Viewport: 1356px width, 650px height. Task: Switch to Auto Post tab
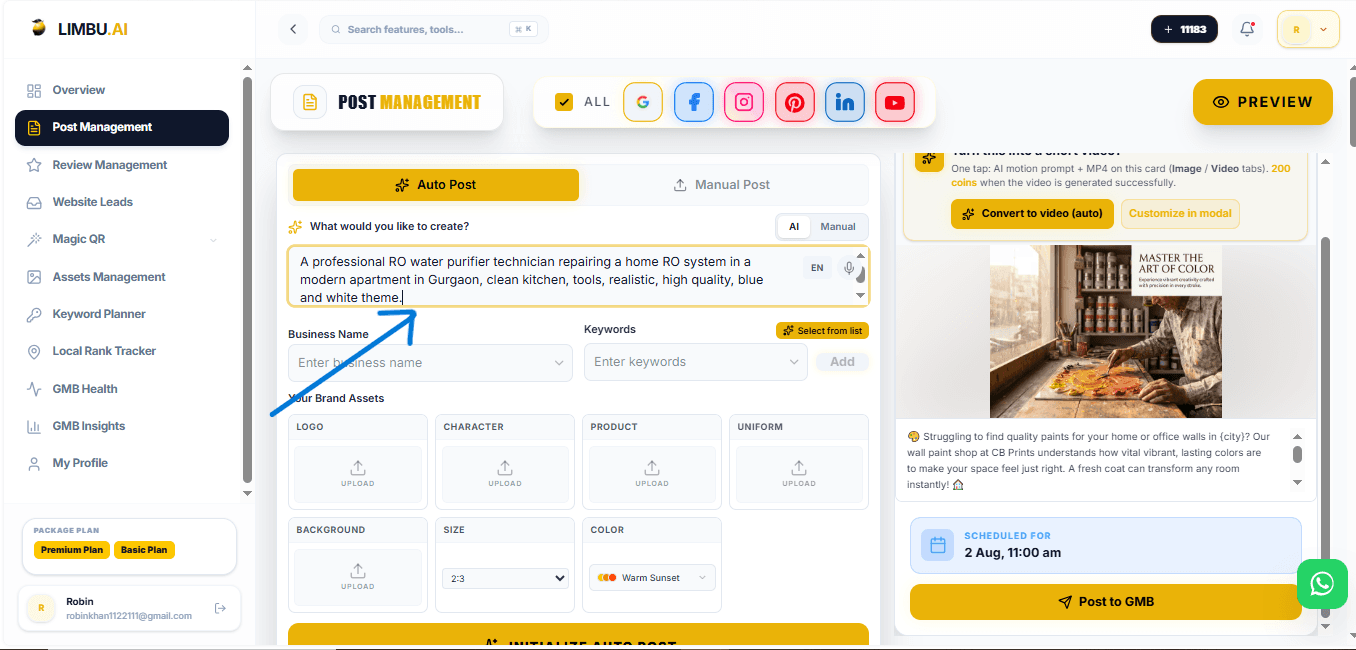point(435,185)
